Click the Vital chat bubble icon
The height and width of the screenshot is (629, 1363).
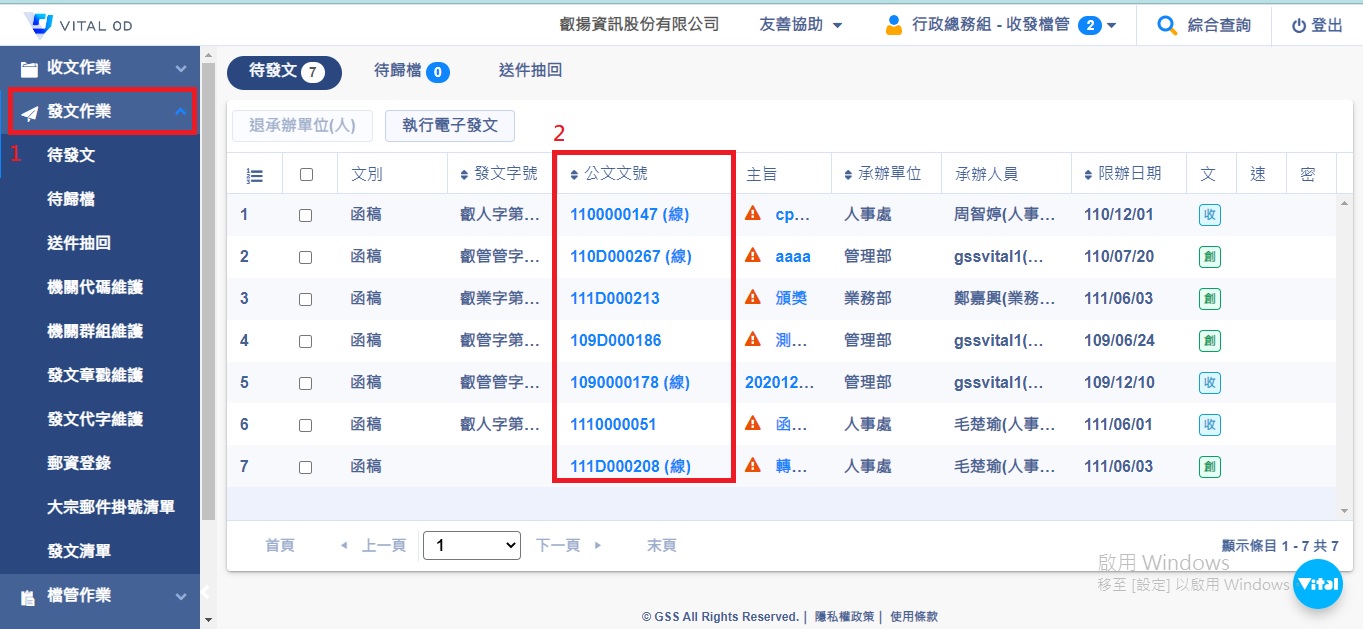tap(1317, 584)
